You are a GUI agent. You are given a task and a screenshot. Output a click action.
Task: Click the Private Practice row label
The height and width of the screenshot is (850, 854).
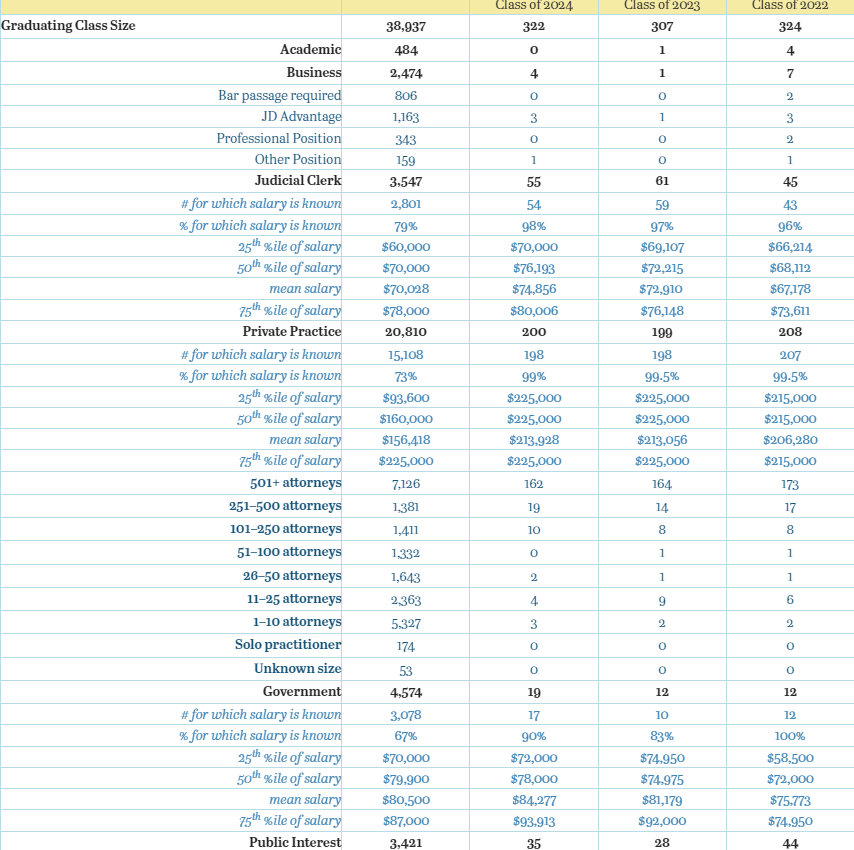pos(292,332)
